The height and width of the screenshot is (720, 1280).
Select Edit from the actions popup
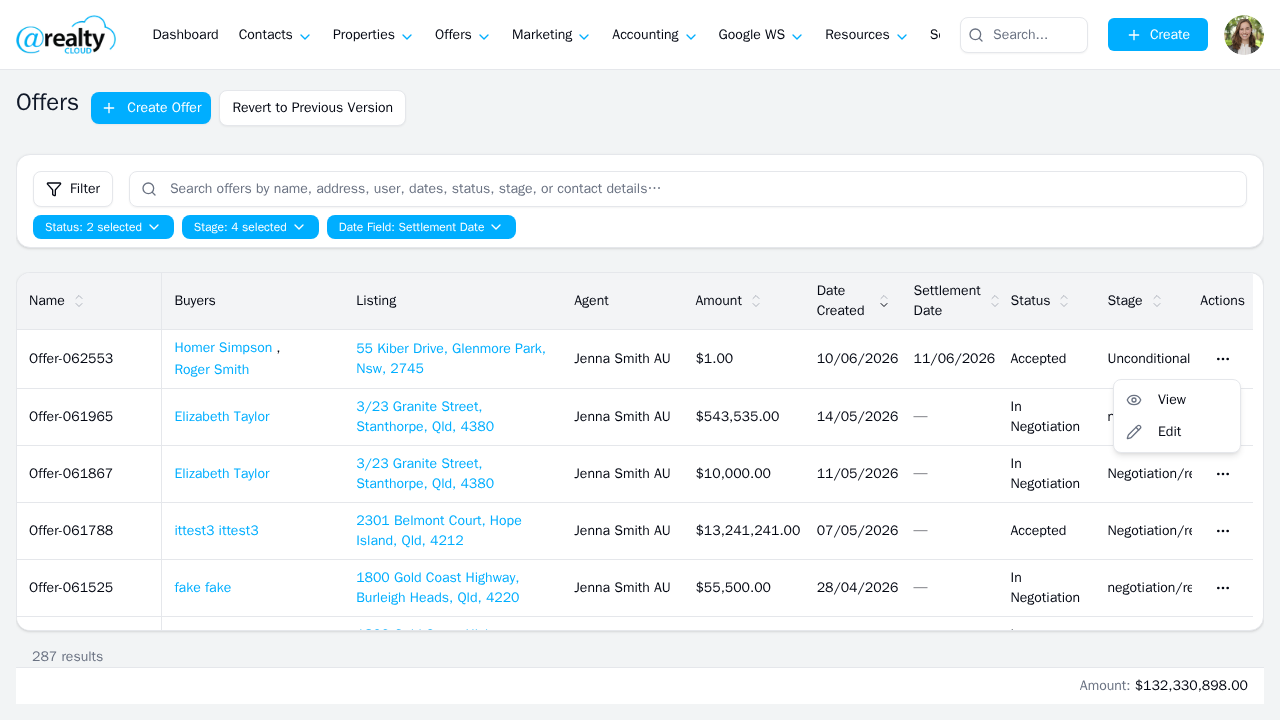[x=1177, y=432]
